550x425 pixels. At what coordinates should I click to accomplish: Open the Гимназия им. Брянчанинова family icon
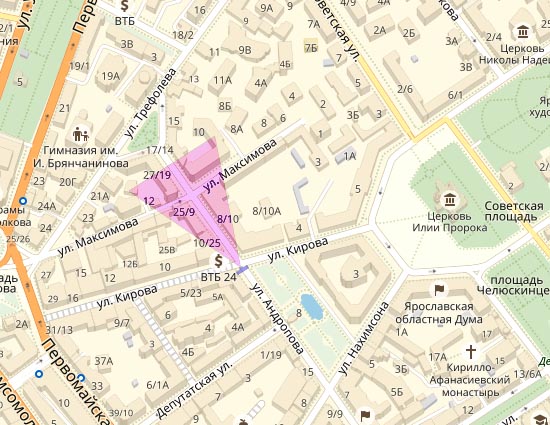tap(80, 134)
